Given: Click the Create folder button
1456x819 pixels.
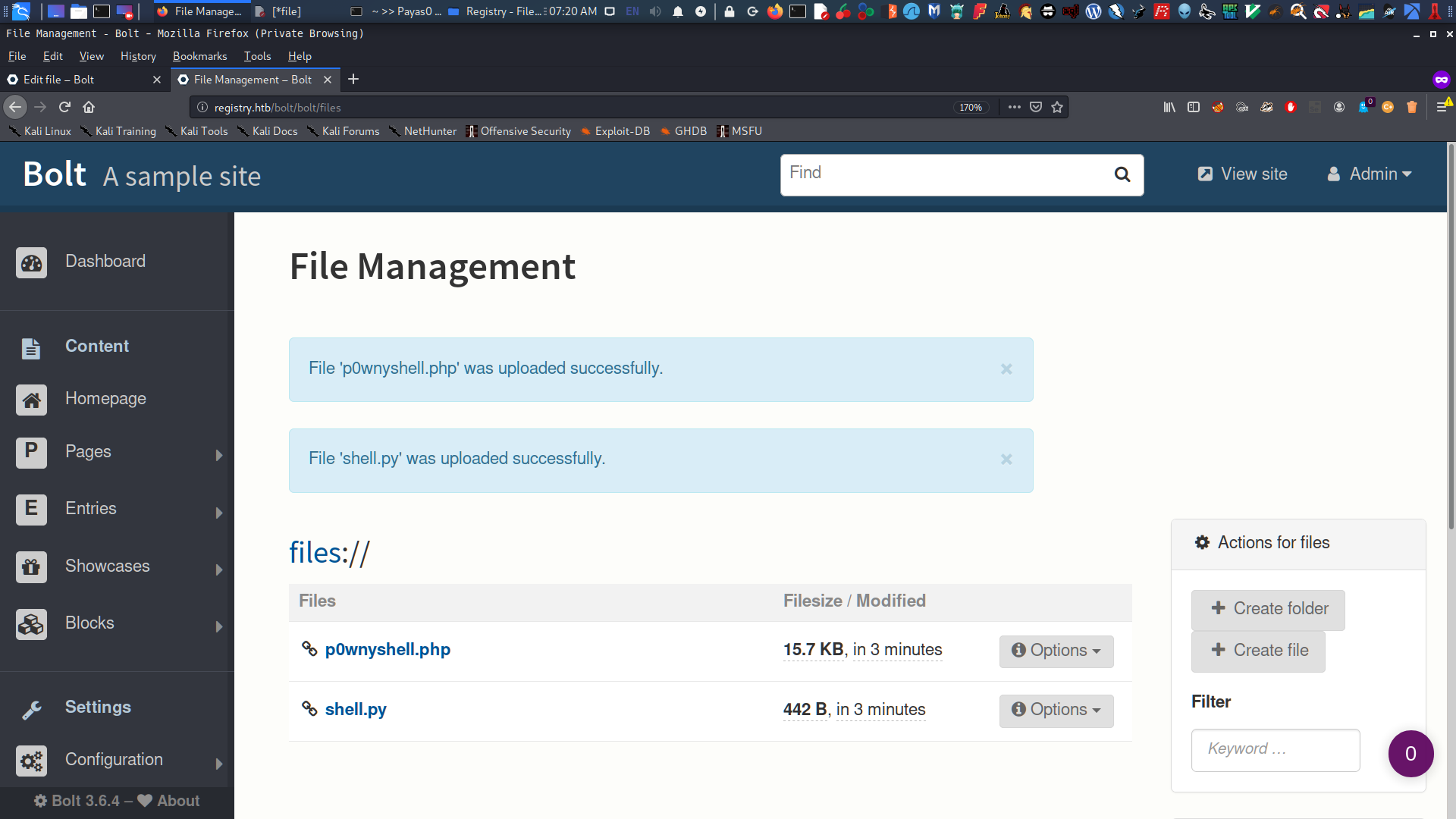Looking at the screenshot, I should tap(1269, 608).
